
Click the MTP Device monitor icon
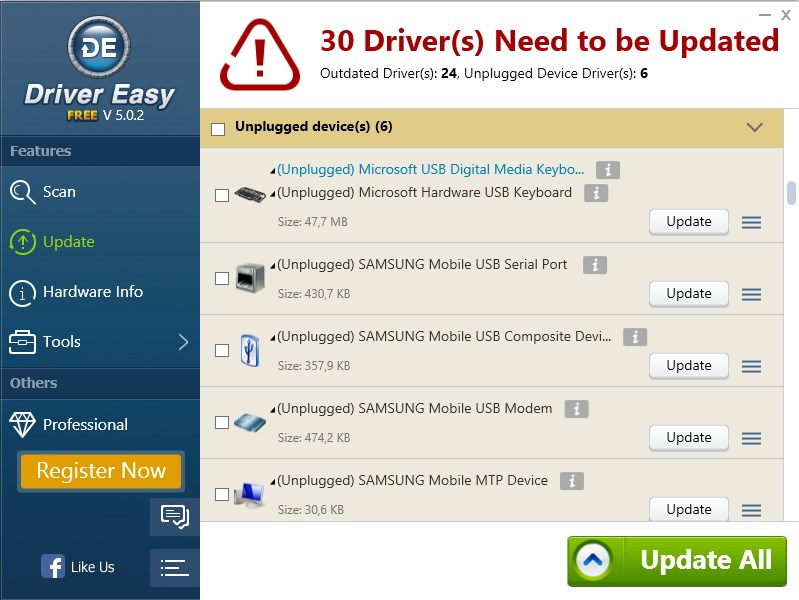(249, 494)
